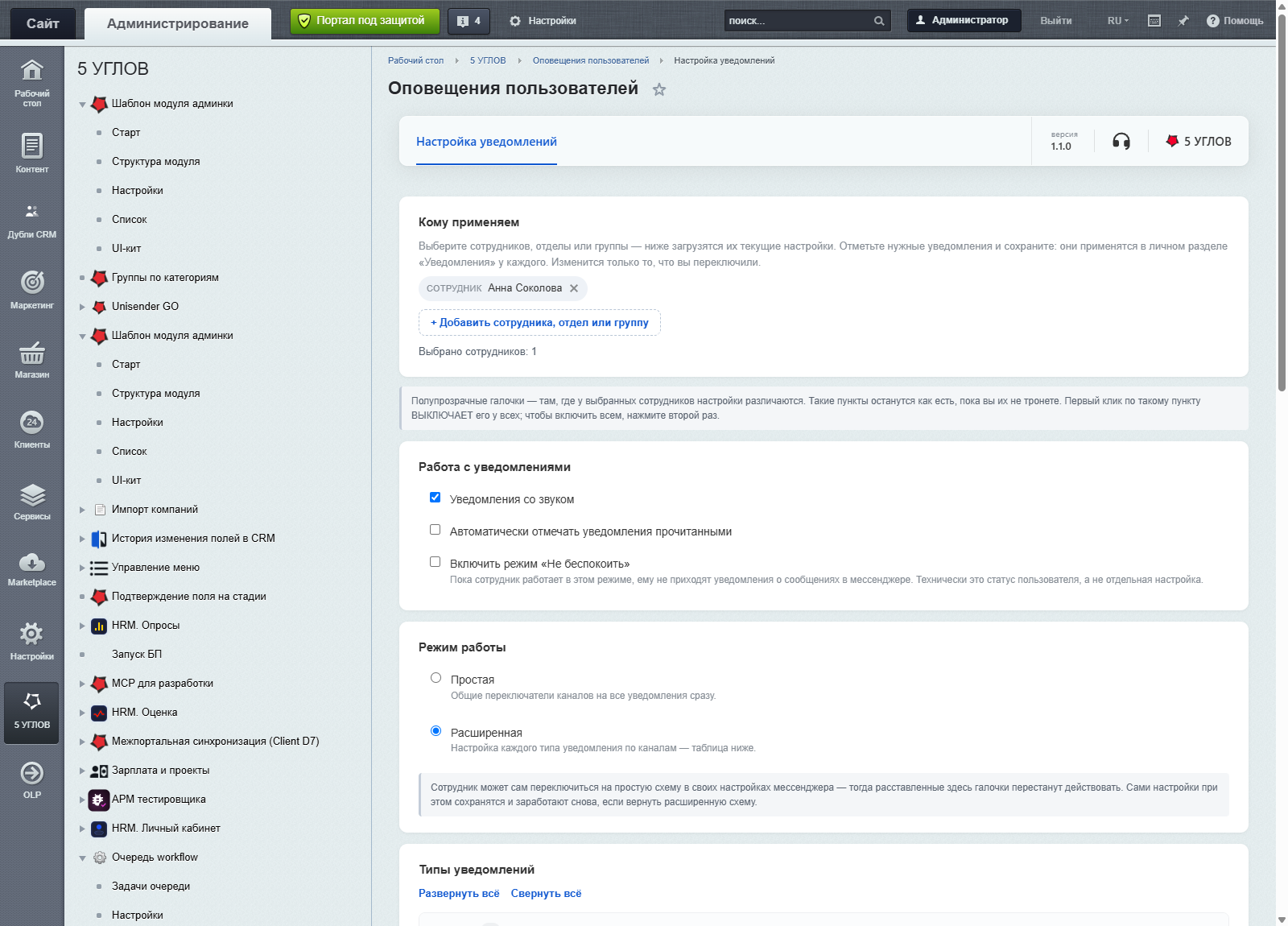This screenshot has height=926, width=1288.
Task: Switch to the Сайт tab
Action: coord(43,23)
